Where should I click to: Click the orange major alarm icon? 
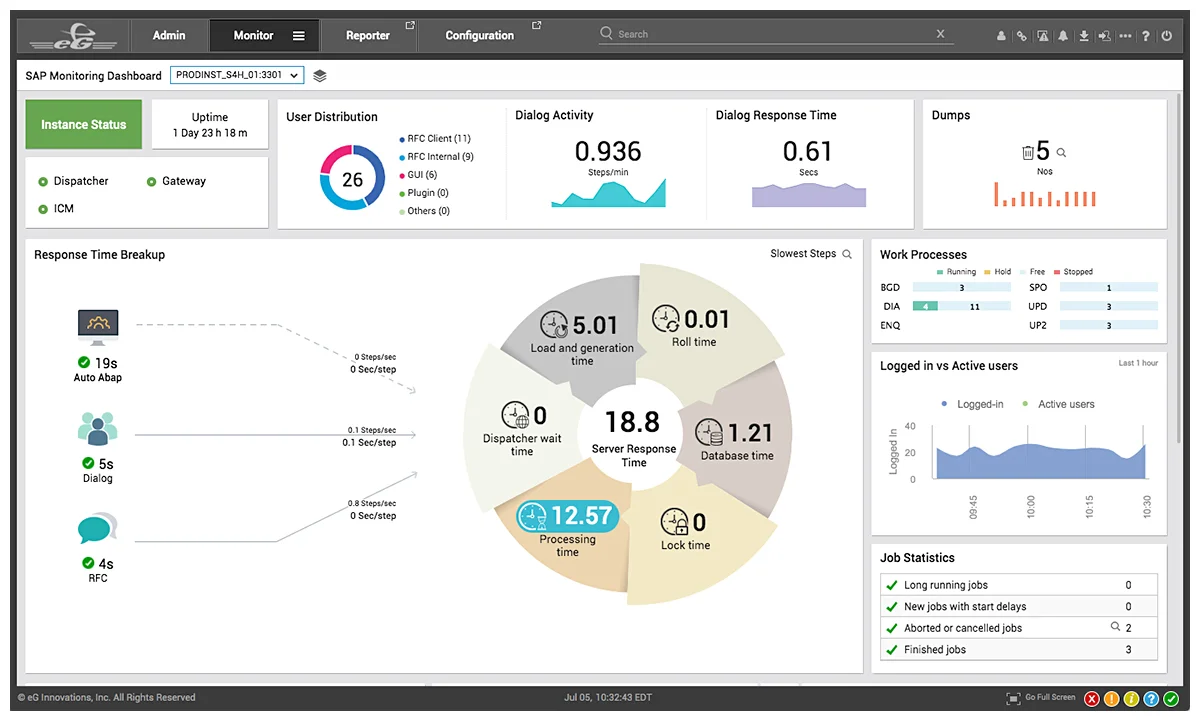pyautogui.click(x=1112, y=699)
